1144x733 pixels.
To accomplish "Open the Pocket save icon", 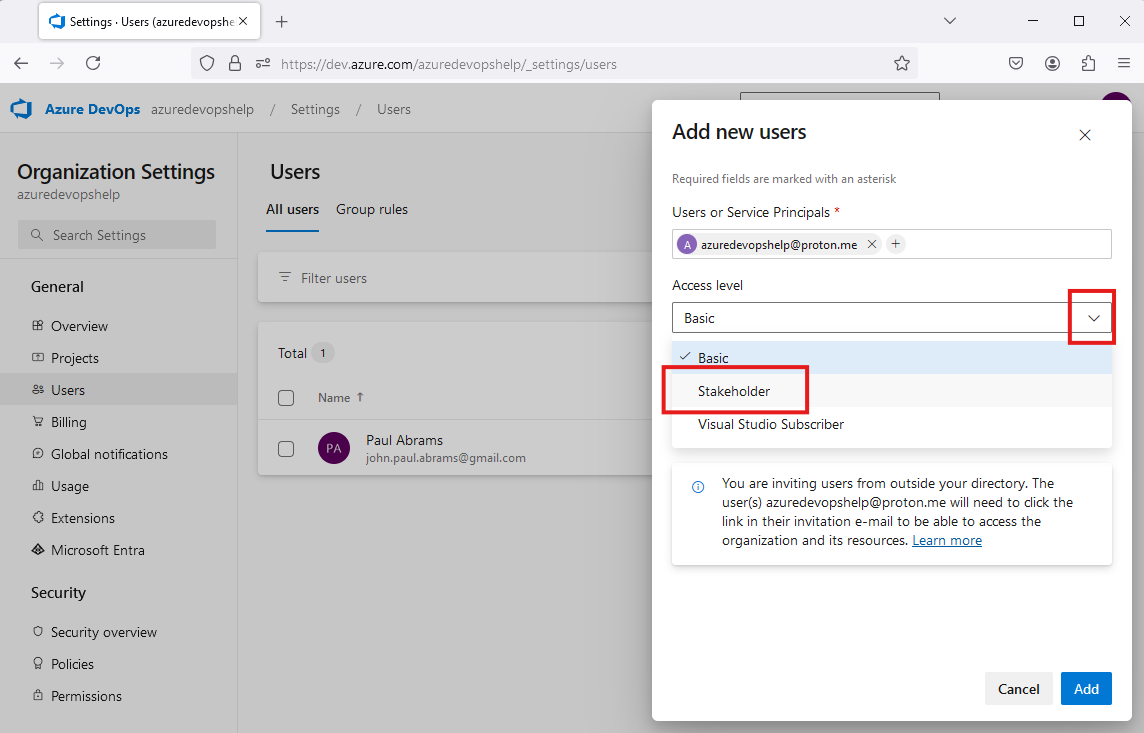I will [x=1016, y=63].
